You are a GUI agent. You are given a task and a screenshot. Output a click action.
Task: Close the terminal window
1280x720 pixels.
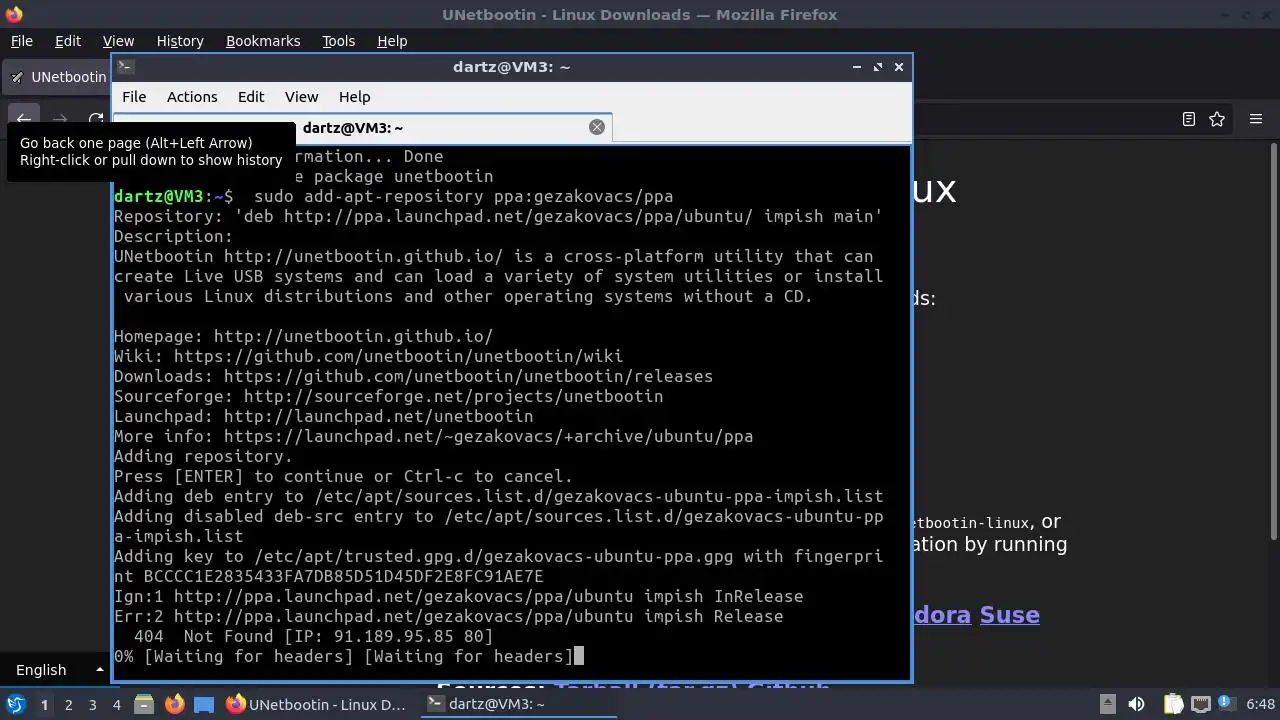[899, 67]
